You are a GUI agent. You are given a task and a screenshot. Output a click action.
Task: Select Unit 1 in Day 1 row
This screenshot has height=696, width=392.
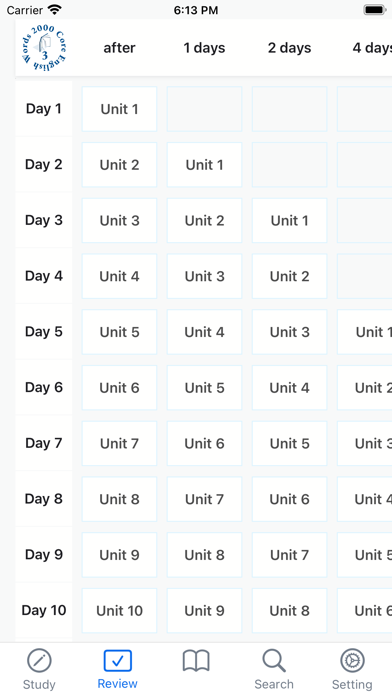tap(119, 109)
